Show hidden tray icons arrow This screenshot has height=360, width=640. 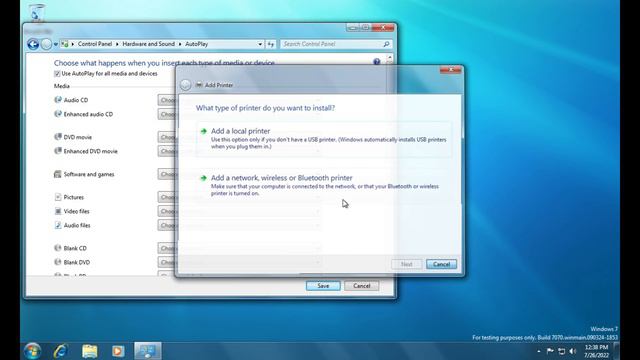pyautogui.click(x=539, y=351)
